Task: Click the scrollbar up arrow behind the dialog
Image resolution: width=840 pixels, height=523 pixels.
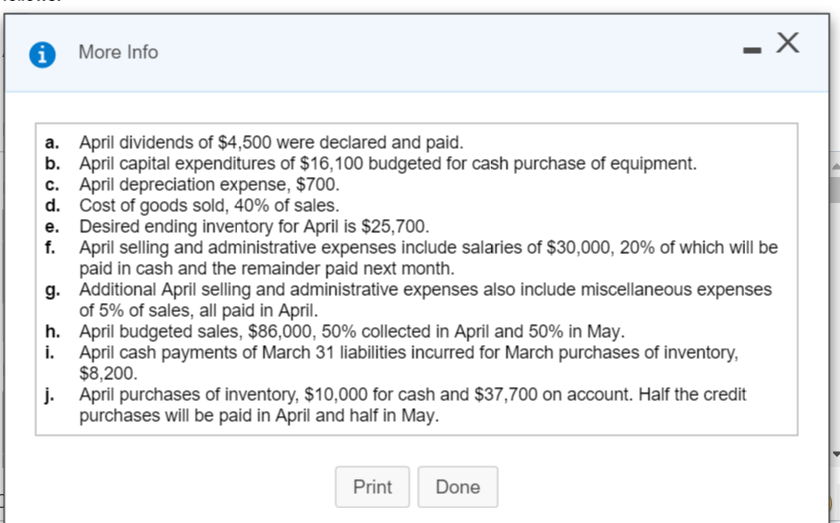Action: click(835, 167)
